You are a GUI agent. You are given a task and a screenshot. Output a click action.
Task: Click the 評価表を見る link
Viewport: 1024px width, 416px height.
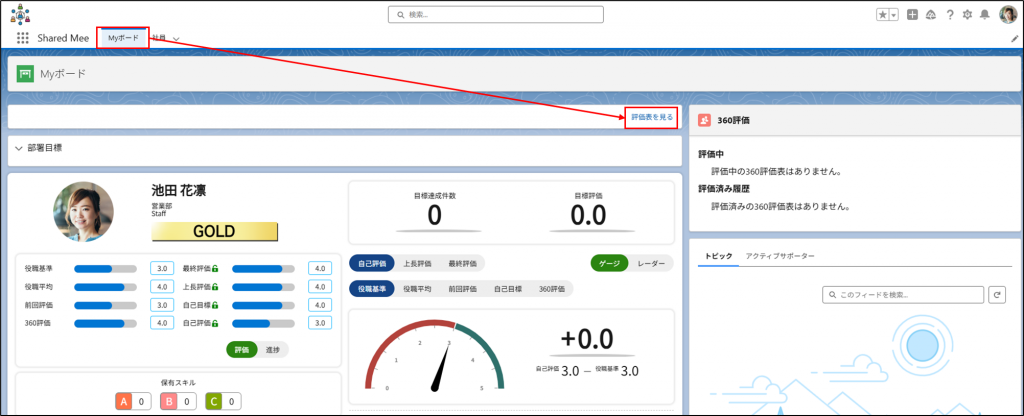coord(652,118)
